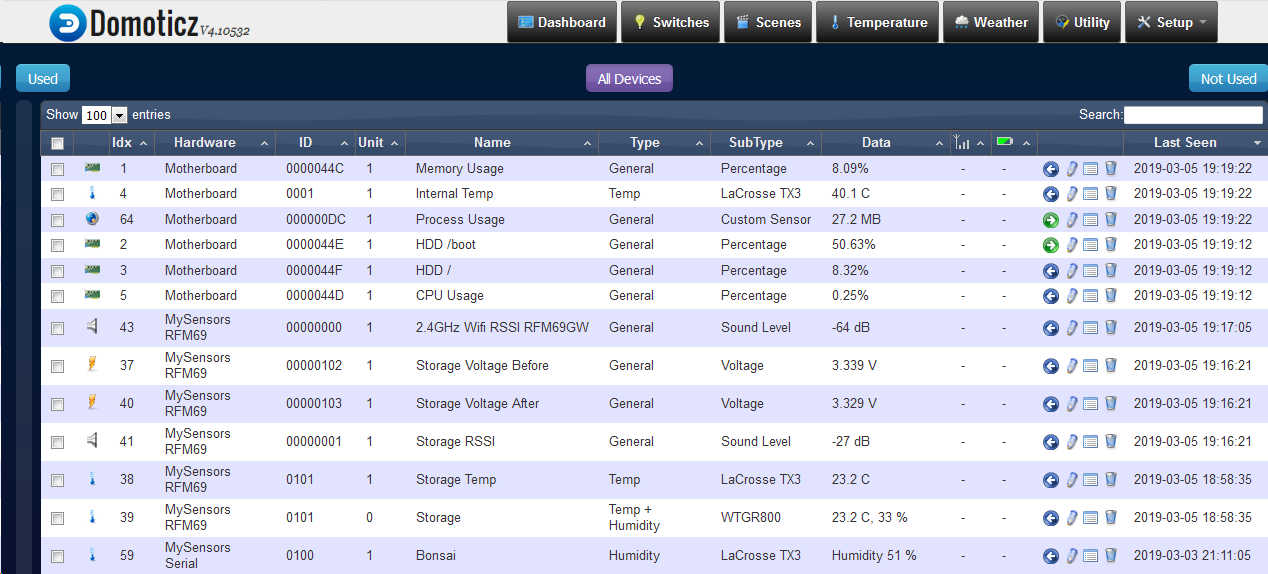Open the log icon for CPU Usage

[x=1091, y=296]
